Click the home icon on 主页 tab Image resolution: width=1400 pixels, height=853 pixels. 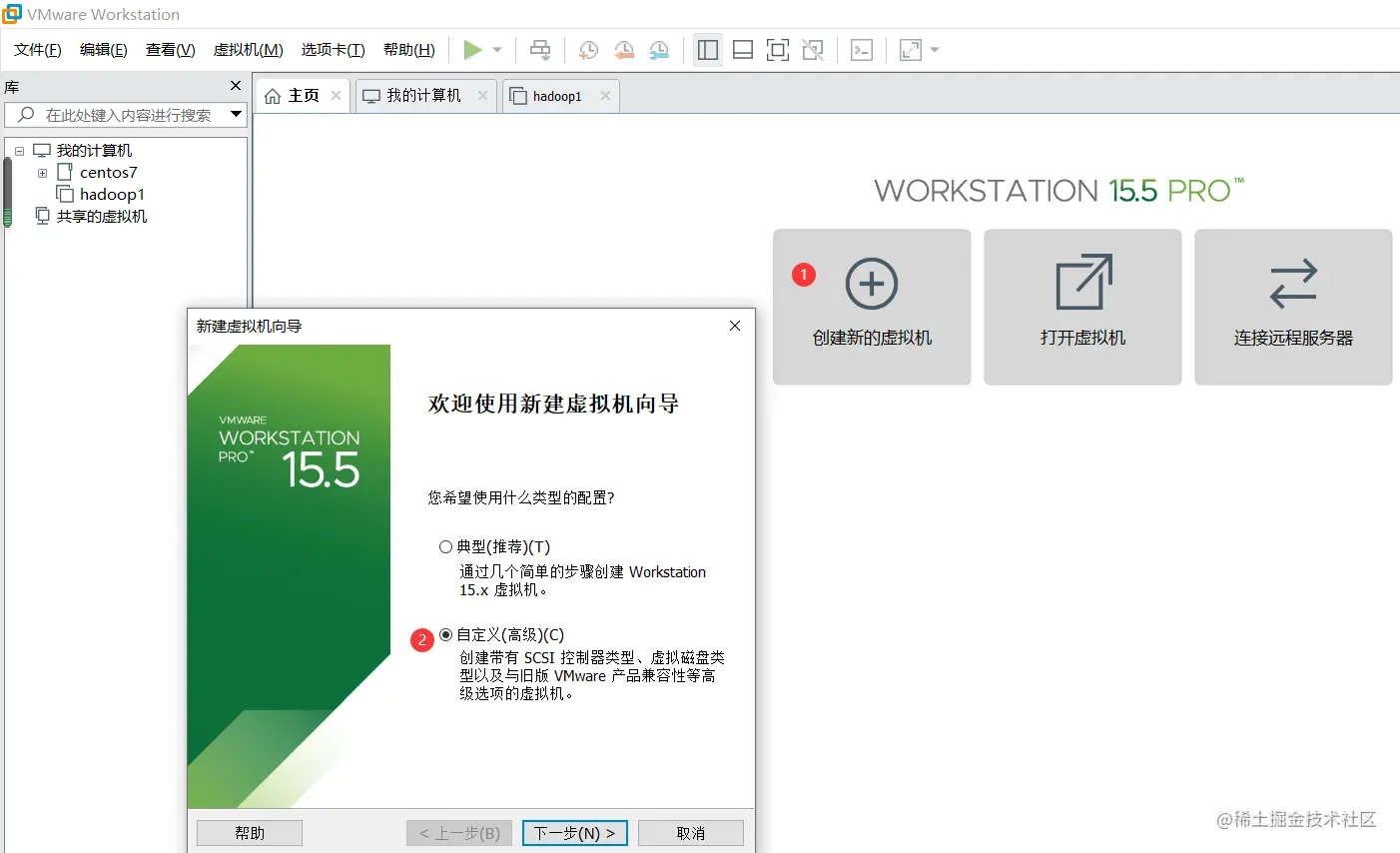[x=273, y=96]
